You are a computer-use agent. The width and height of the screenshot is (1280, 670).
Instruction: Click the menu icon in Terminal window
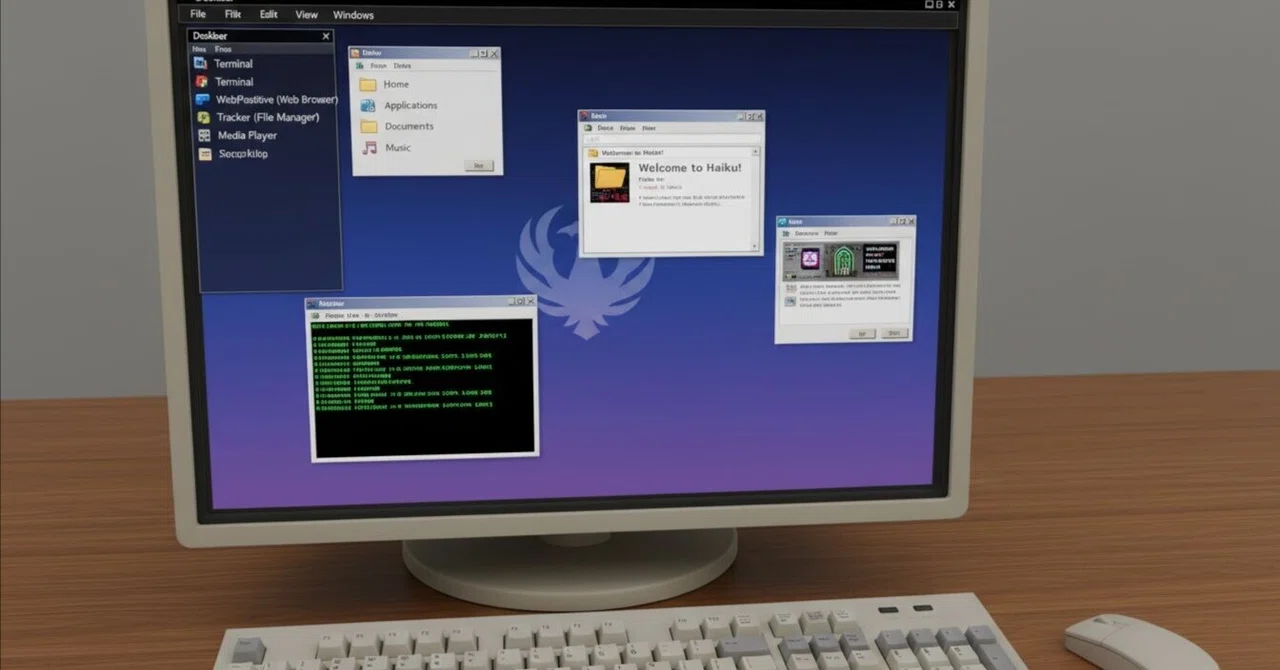pyautogui.click(x=313, y=315)
